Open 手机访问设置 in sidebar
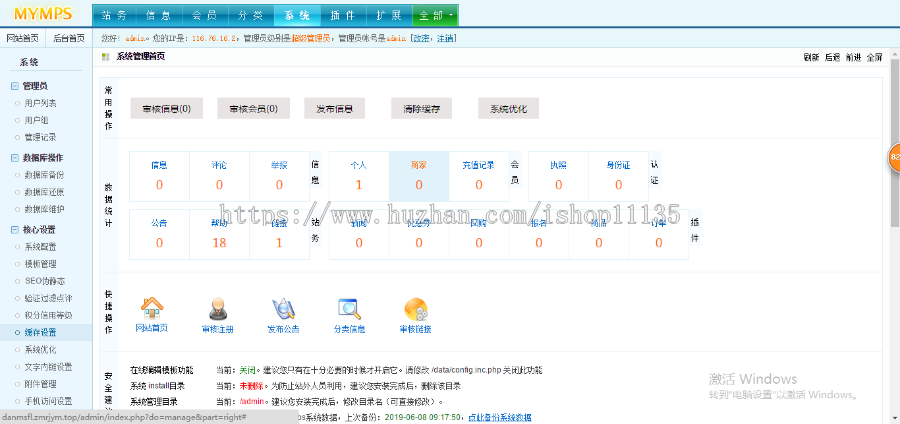The width and height of the screenshot is (900, 424). tap(48, 401)
